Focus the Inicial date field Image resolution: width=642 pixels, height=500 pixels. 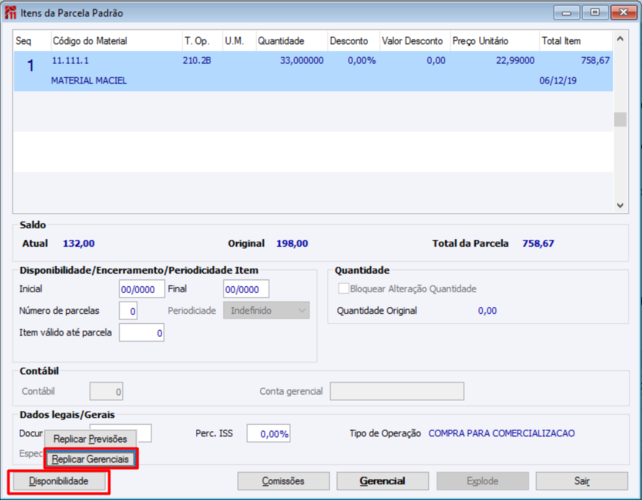(x=142, y=289)
